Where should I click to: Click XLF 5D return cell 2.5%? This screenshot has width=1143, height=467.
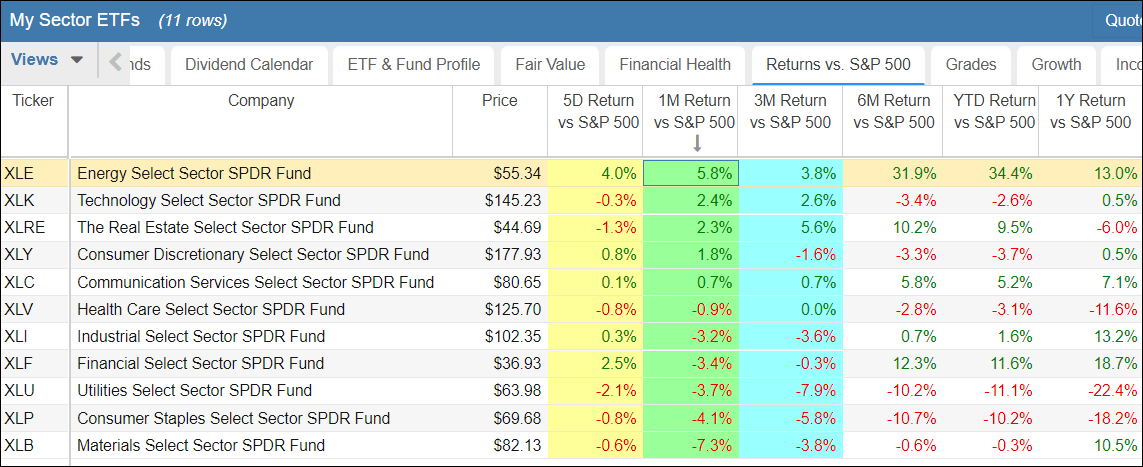(595, 364)
